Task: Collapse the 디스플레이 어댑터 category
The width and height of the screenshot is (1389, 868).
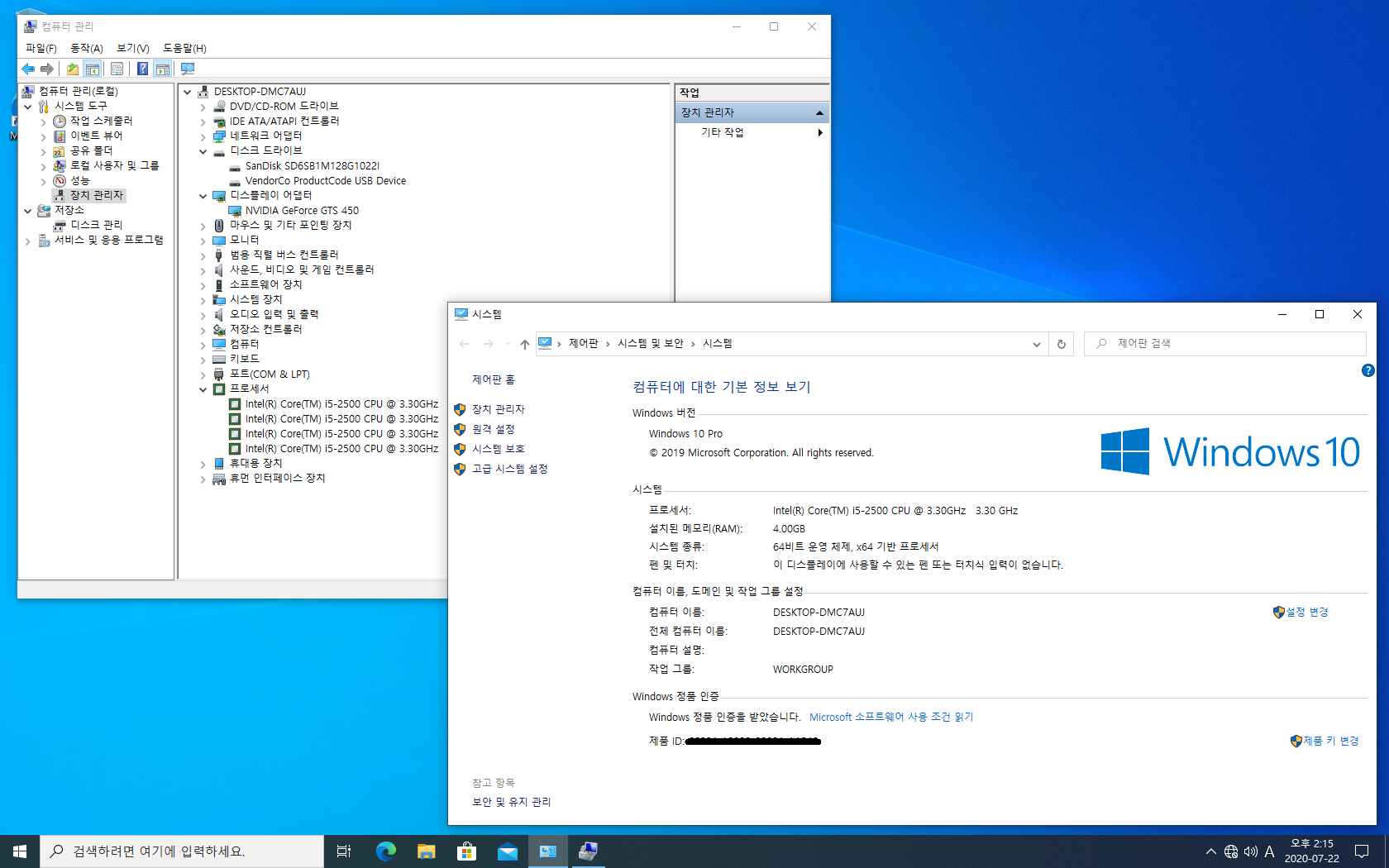Action: (203, 196)
